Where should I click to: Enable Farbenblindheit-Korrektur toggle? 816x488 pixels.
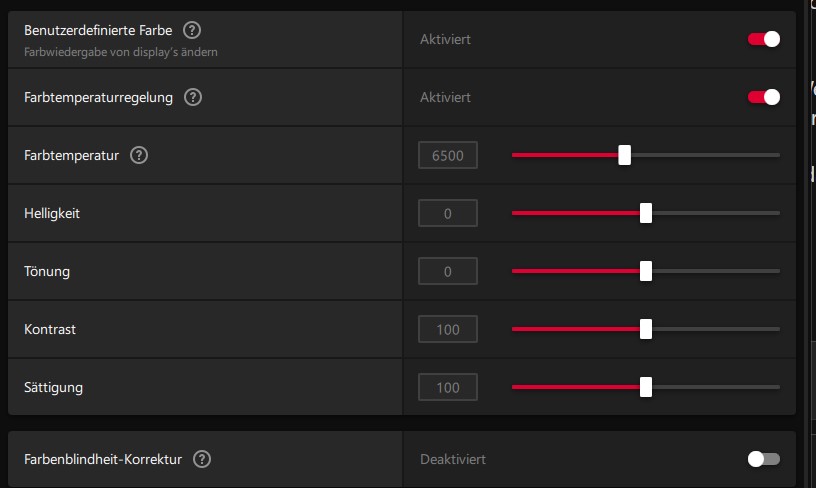click(x=764, y=459)
